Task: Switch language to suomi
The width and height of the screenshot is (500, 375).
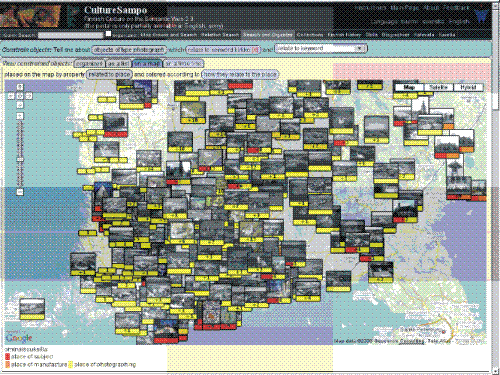Action: coord(409,22)
